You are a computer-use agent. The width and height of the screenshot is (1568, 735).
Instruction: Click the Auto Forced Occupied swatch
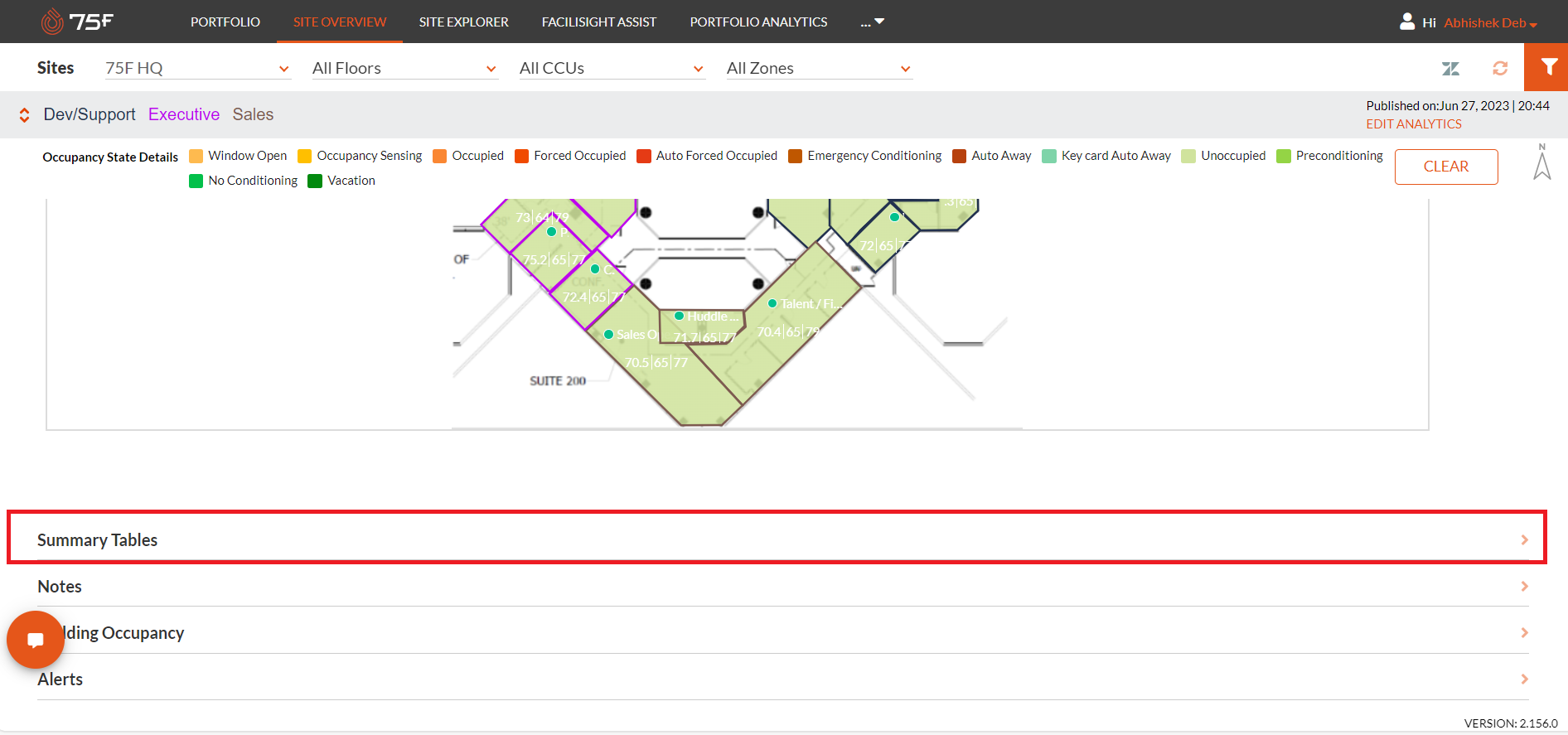(644, 156)
